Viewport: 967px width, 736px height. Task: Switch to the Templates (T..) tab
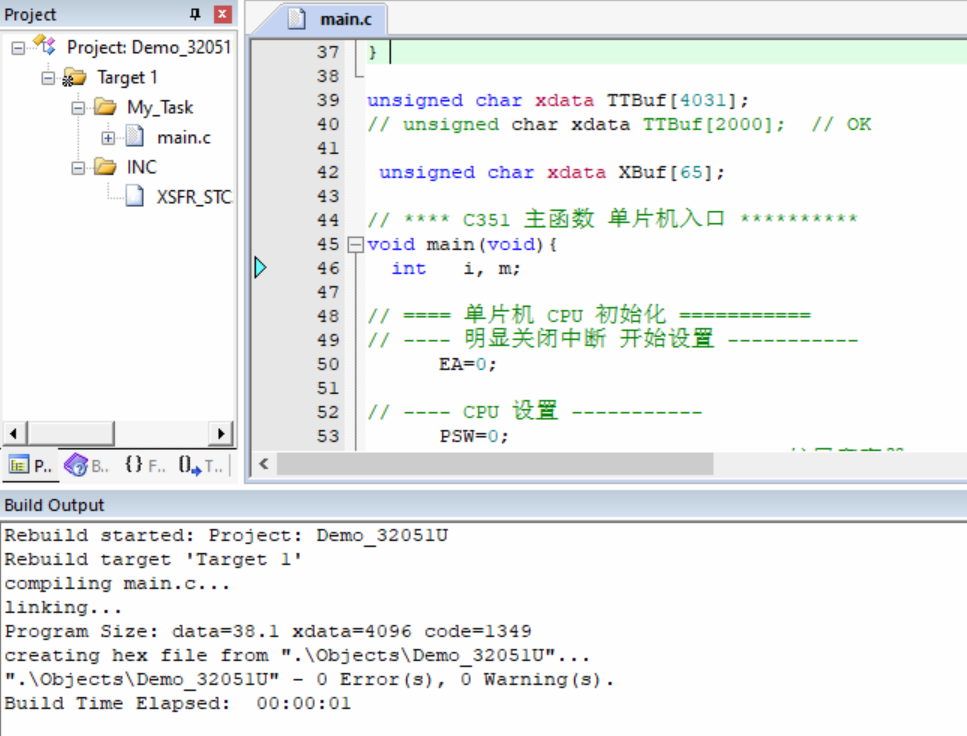201,465
